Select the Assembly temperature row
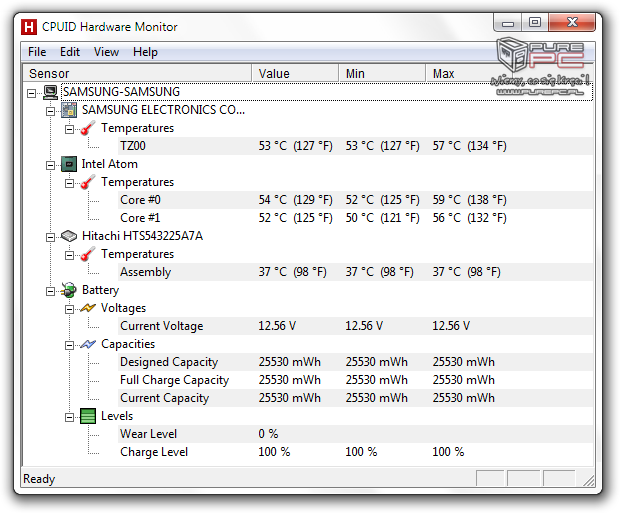The height and width of the screenshot is (513, 620). [356, 272]
